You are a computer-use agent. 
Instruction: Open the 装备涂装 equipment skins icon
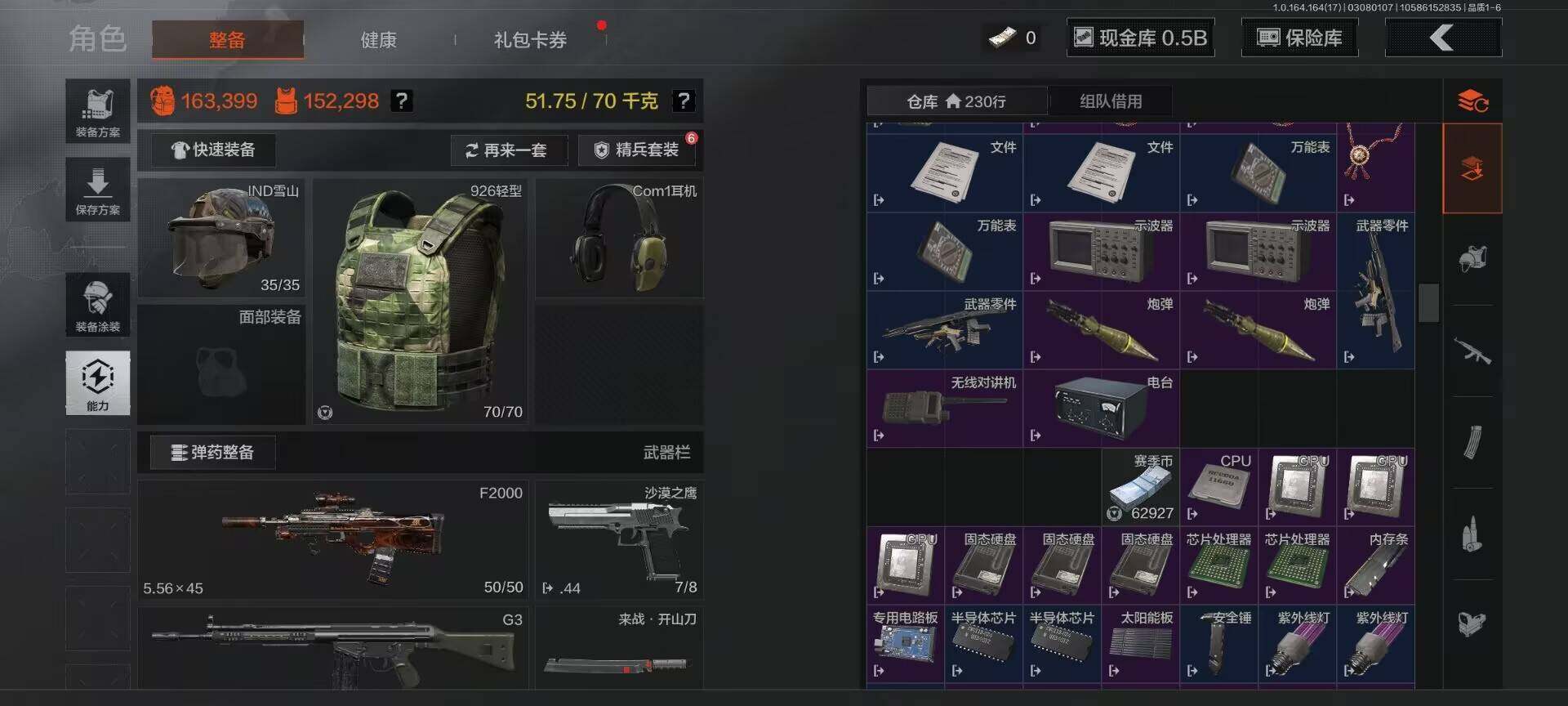(x=98, y=304)
